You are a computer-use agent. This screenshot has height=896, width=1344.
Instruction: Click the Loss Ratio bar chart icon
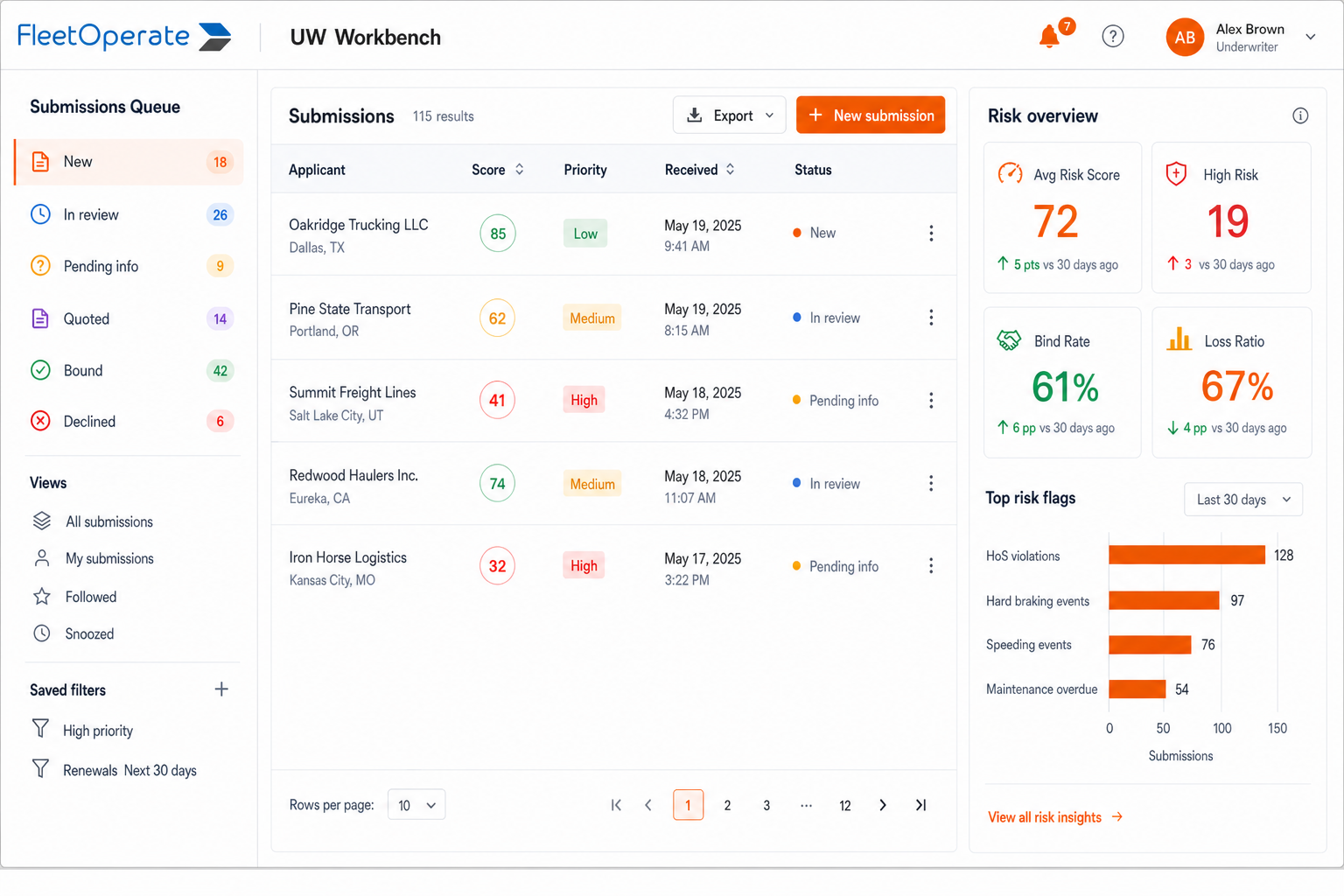coord(1179,339)
